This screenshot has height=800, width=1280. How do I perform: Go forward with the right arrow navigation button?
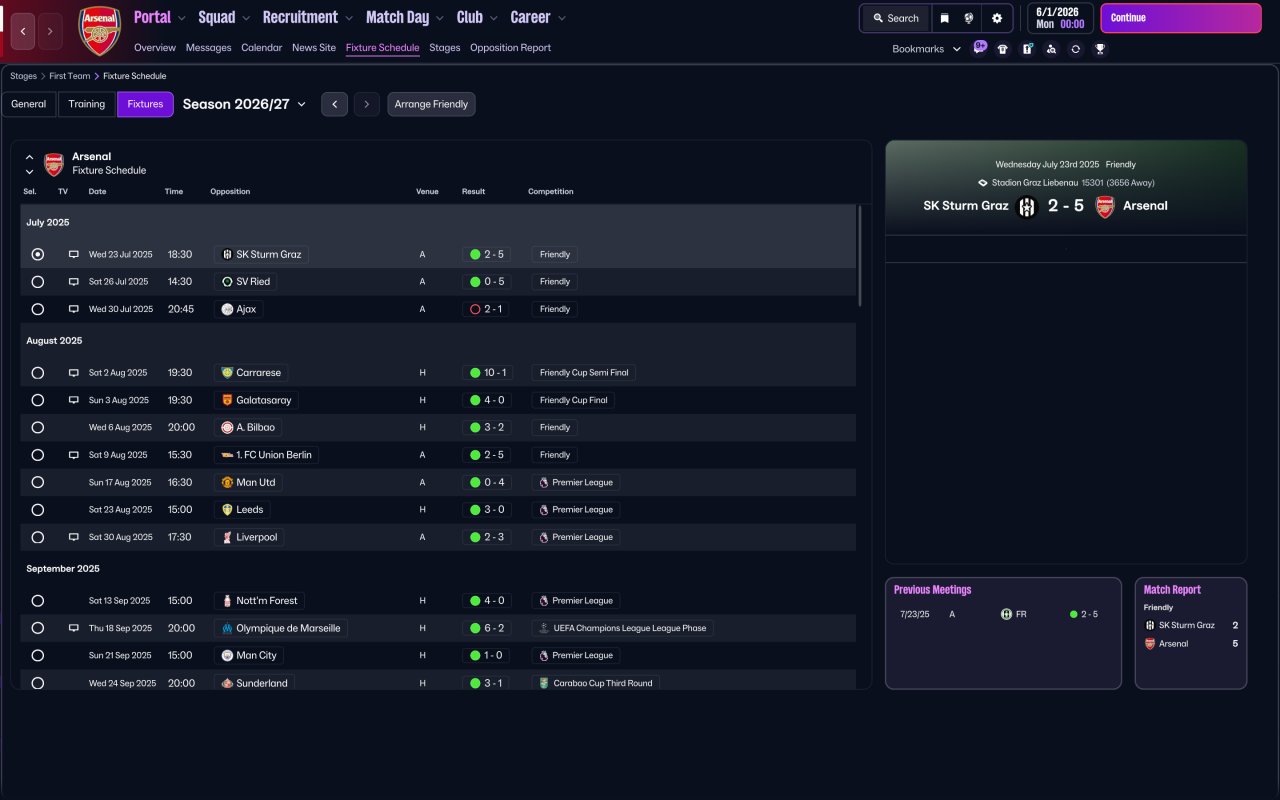(x=50, y=31)
